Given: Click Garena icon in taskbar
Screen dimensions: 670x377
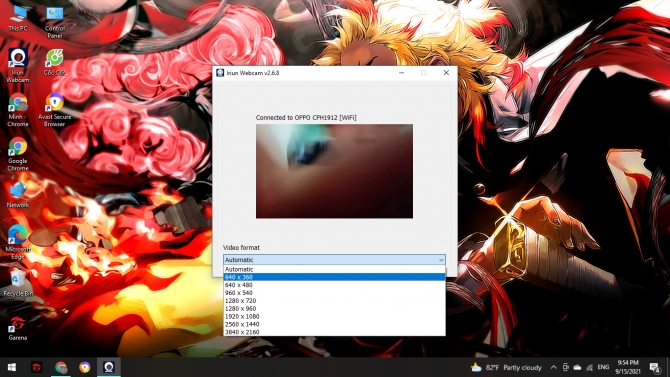Looking at the screenshot, I should coord(36,367).
